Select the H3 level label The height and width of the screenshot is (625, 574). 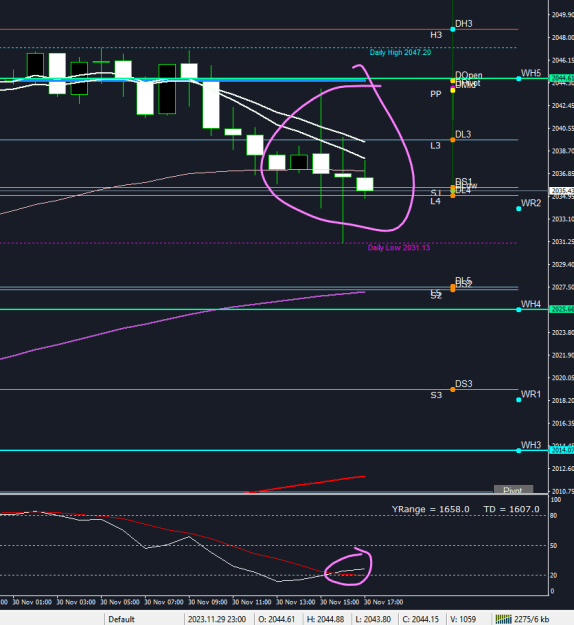(x=436, y=35)
